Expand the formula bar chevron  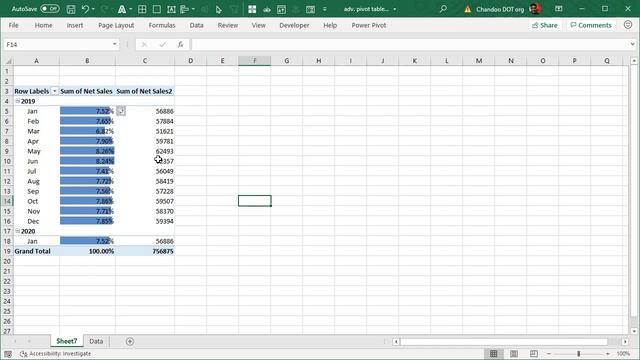(632, 44)
